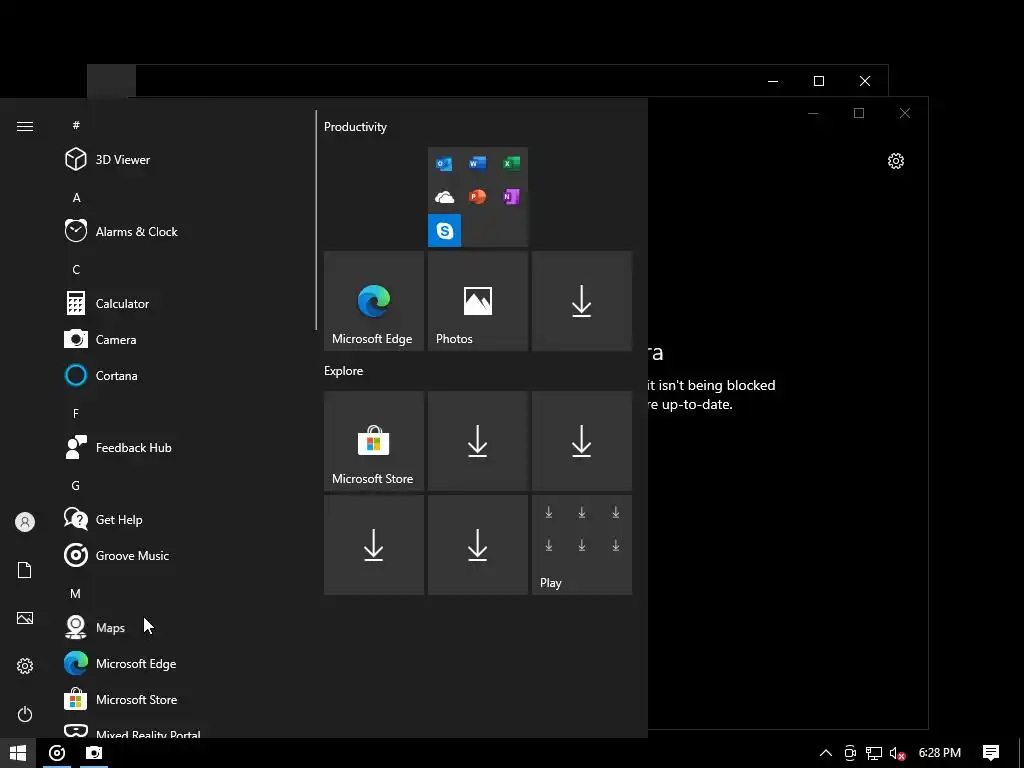The width and height of the screenshot is (1024, 768).
Task: Open network tray icon
Action: 874,753
